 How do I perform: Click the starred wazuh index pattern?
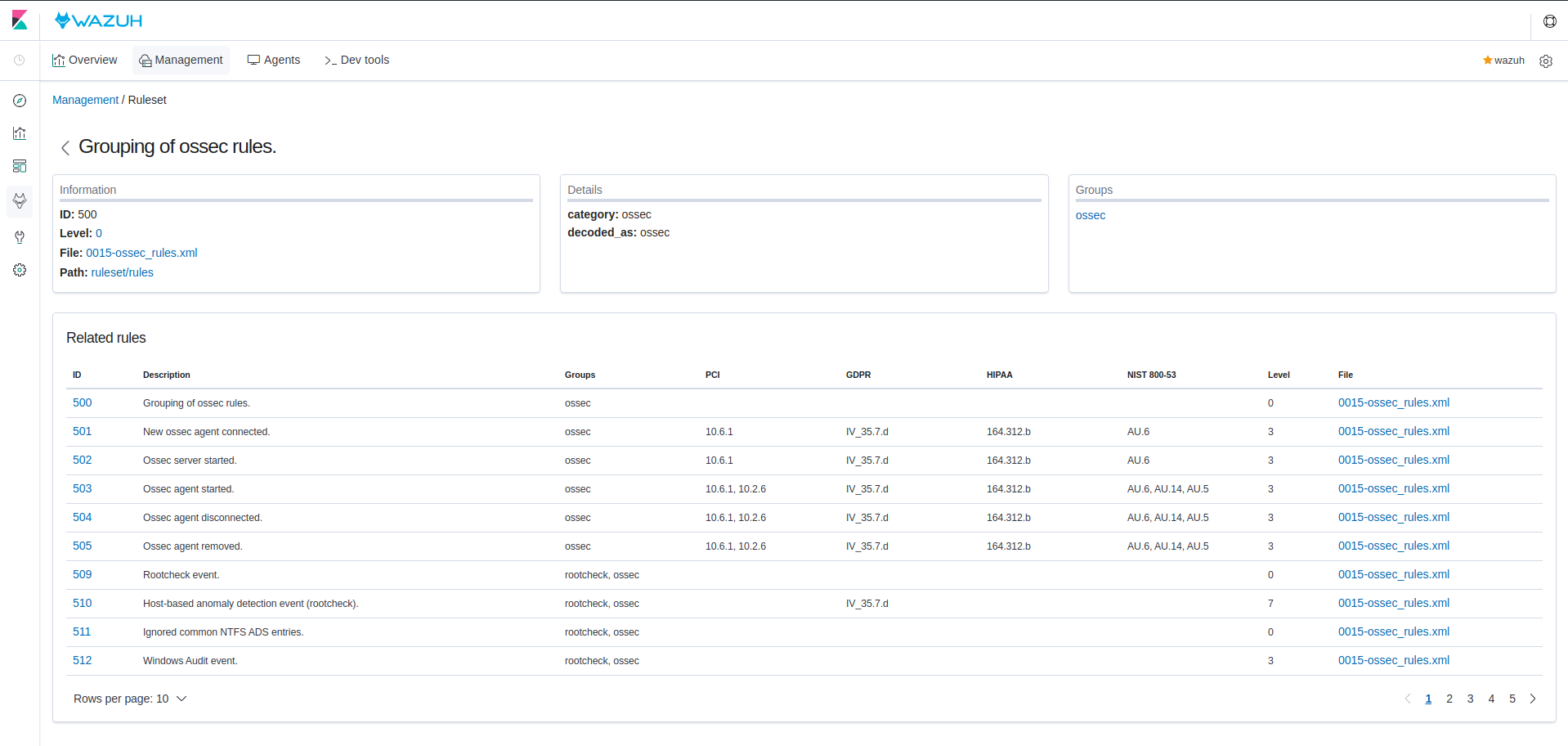point(1503,60)
